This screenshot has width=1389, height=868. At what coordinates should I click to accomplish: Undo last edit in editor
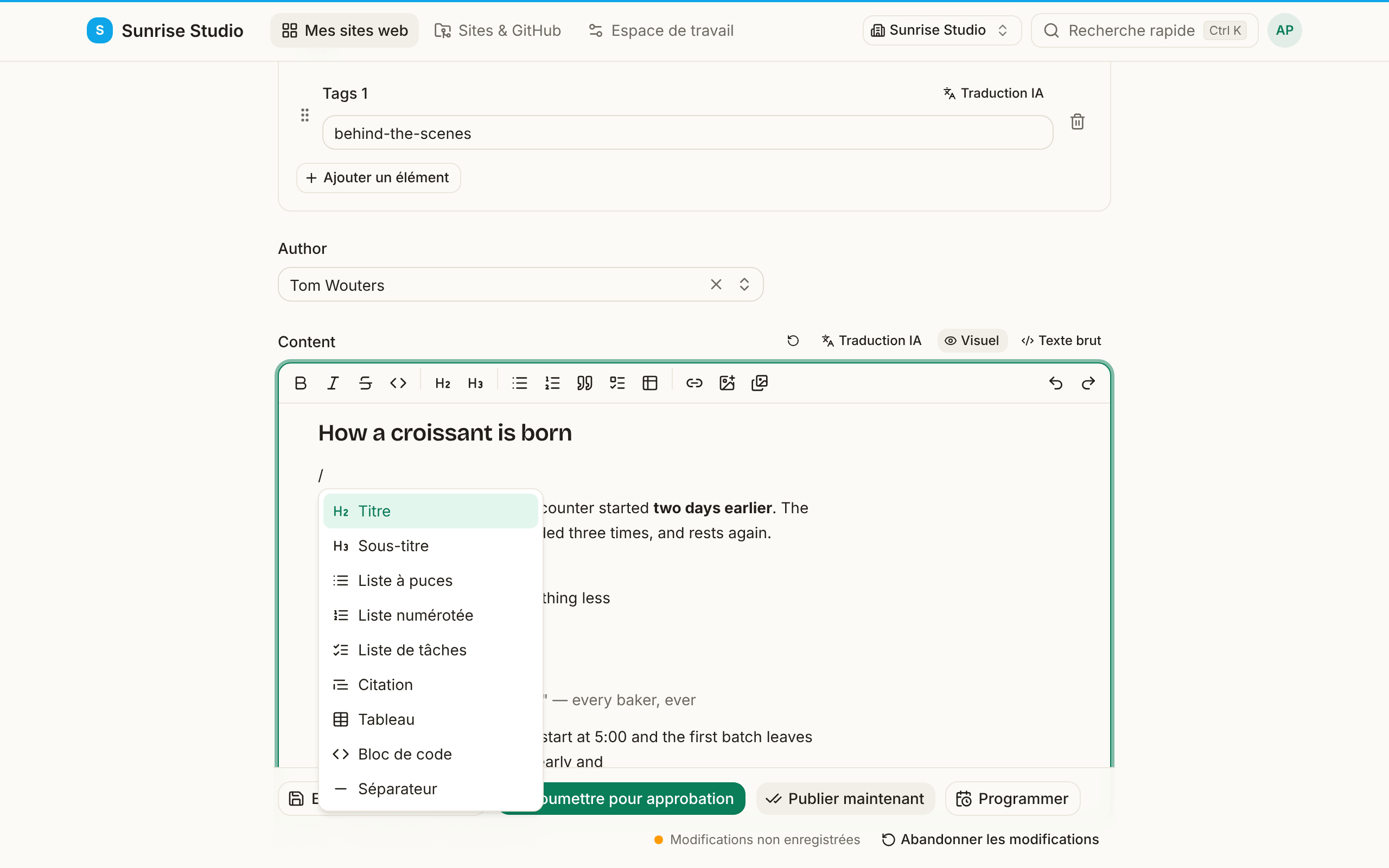pos(1055,383)
